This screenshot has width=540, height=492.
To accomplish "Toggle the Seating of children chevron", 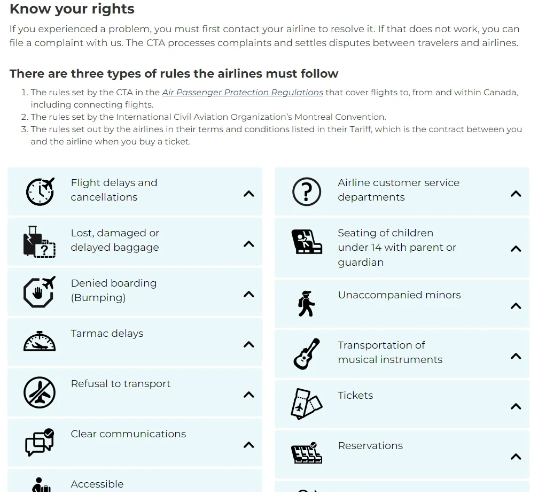I will (x=516, y=249).
